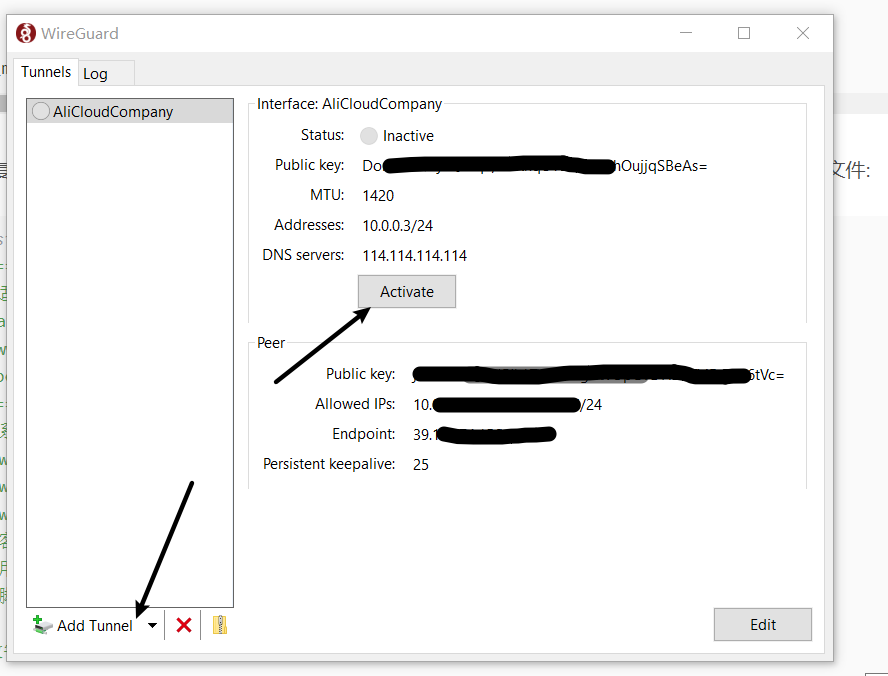Select the AliCloudCompany tunnel in the list
Image resolution: width=888 pixels, height=676 pixels.
click(x=130, y=112)
